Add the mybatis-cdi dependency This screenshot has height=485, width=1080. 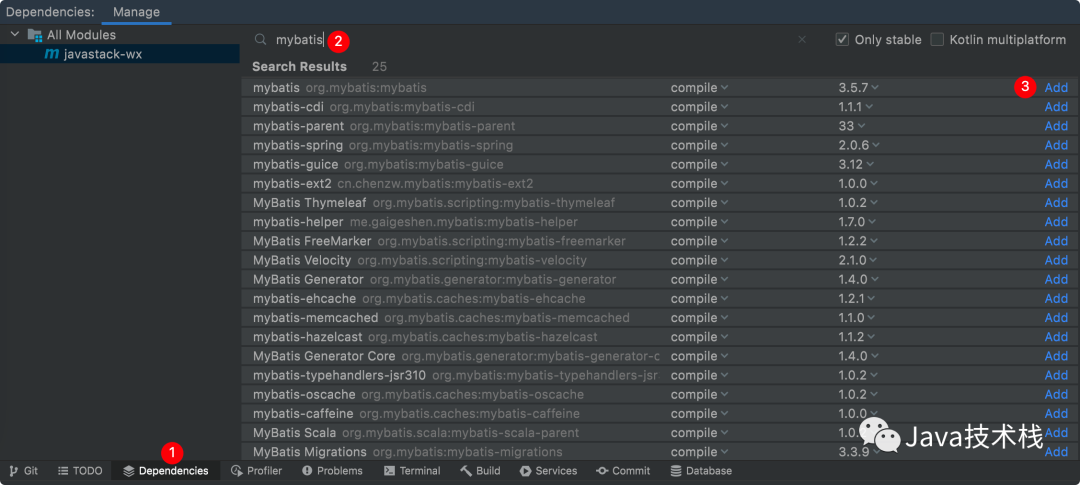[x=1056, y=107]
